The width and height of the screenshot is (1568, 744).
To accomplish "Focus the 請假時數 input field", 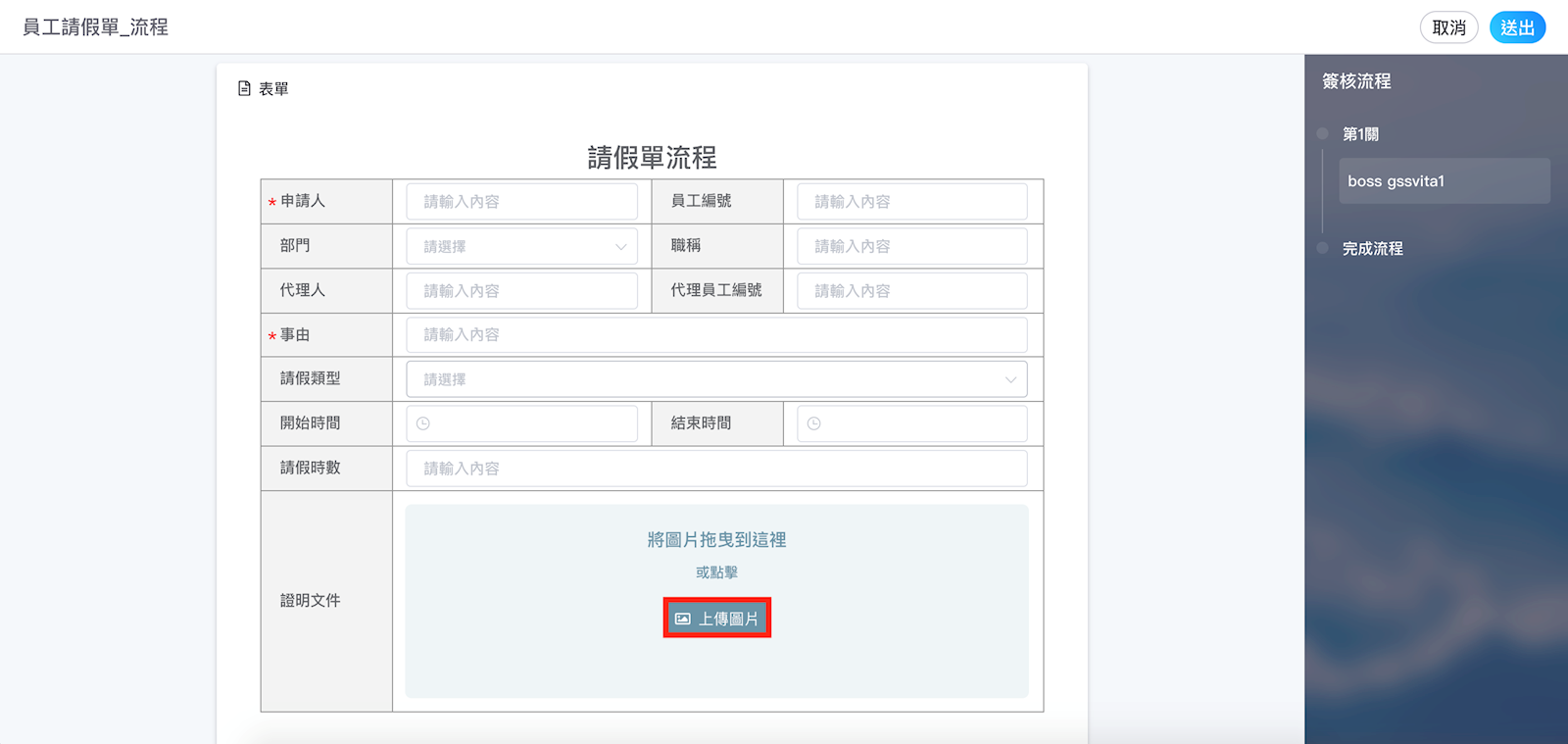I will 715,469.
